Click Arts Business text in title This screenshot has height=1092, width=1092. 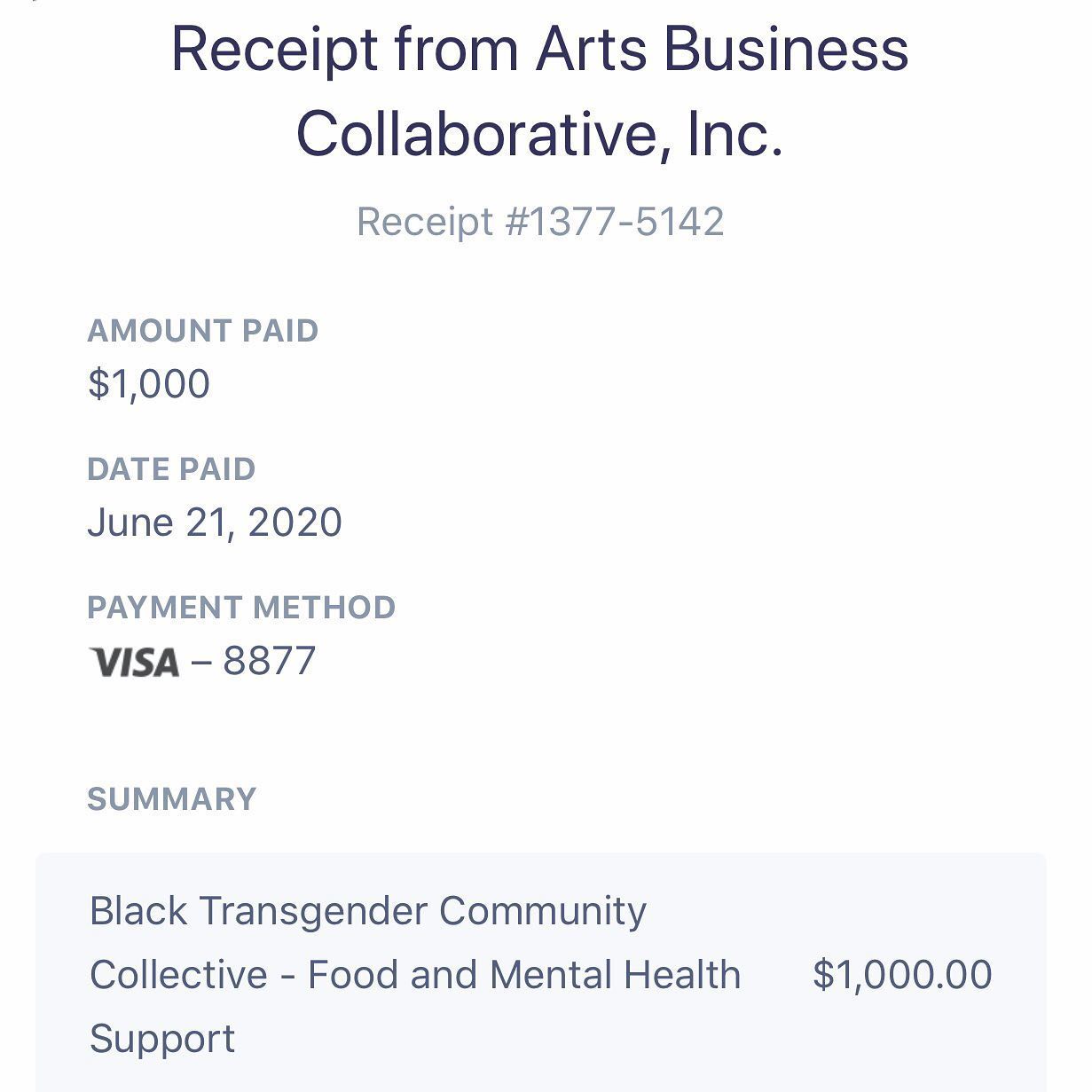tap(722, 50)
